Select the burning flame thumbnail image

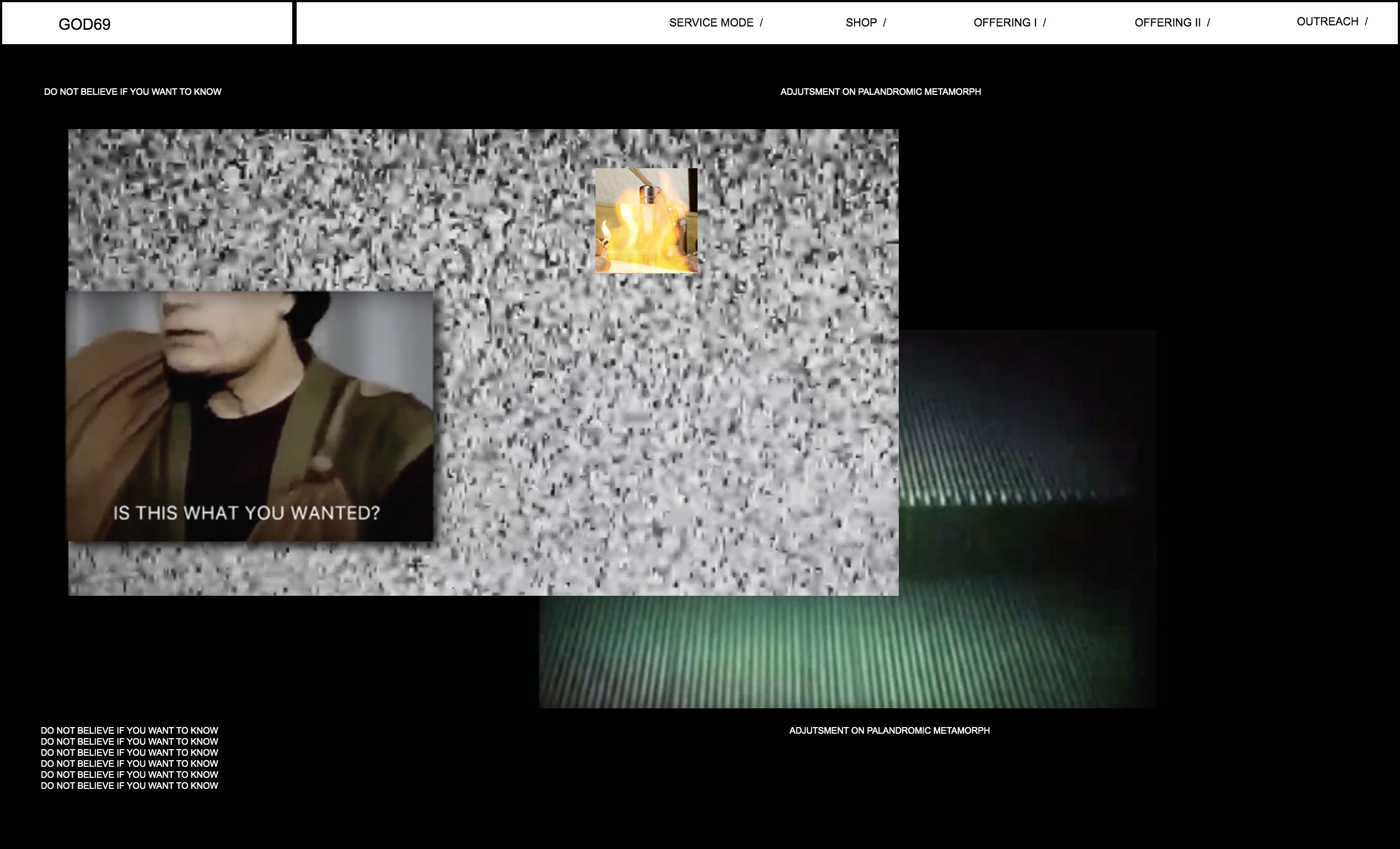coord(646,221)
